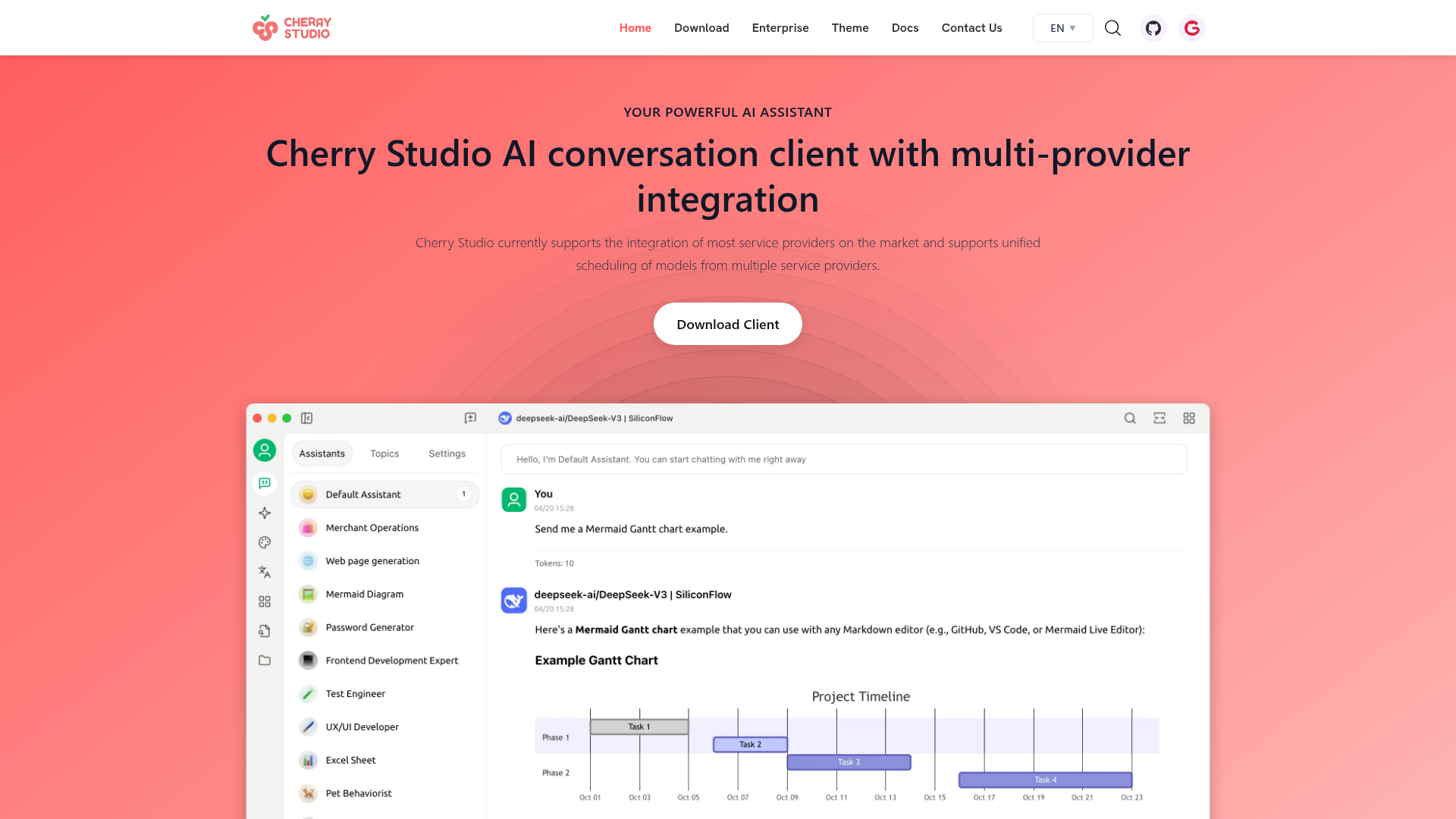Image resolution: width=1456 pixels, height=819 pixels.
Task: Expand the EN language dropdown
Action: coord(1062,28)
